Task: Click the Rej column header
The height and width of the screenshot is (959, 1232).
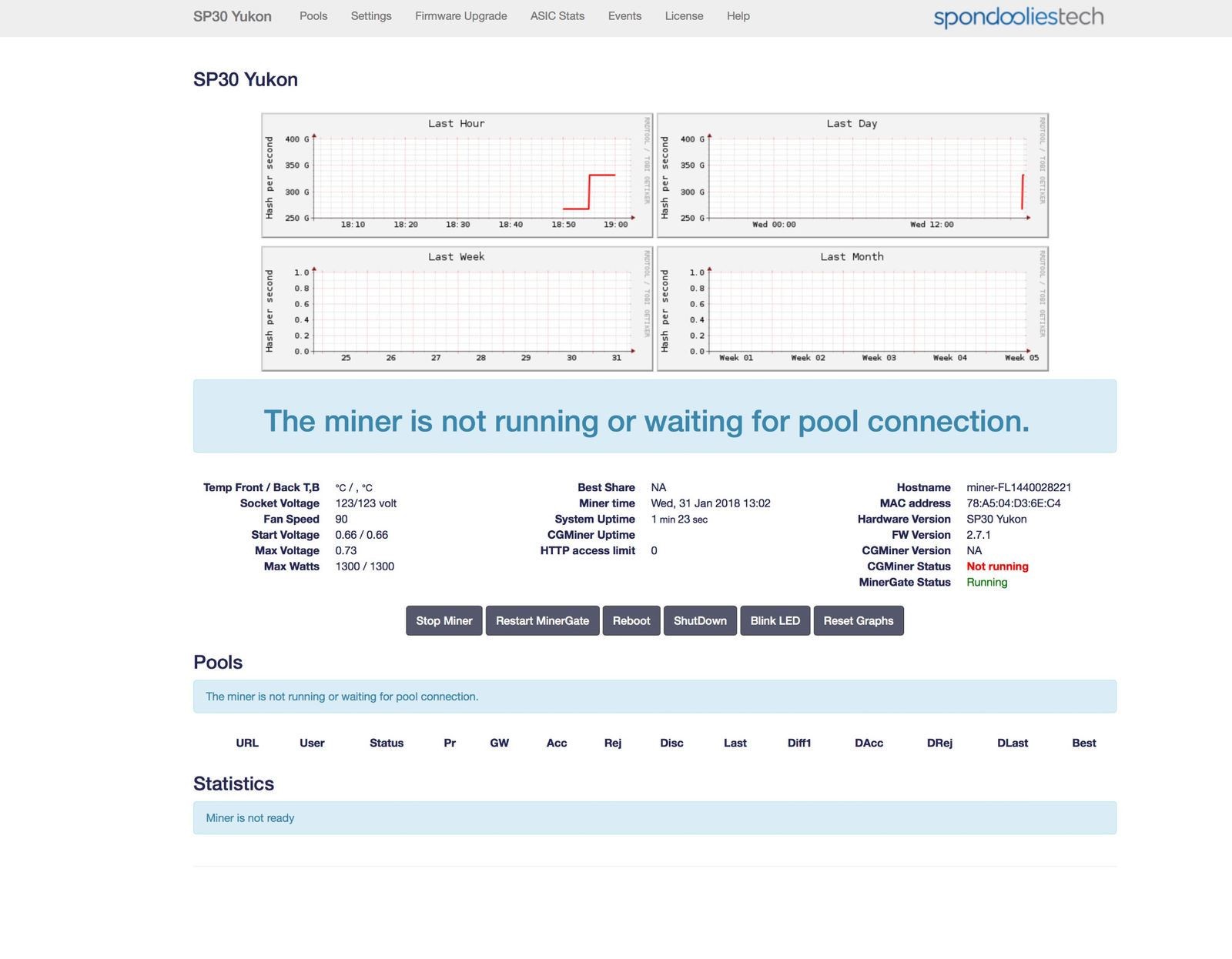Action: point(613,743)
